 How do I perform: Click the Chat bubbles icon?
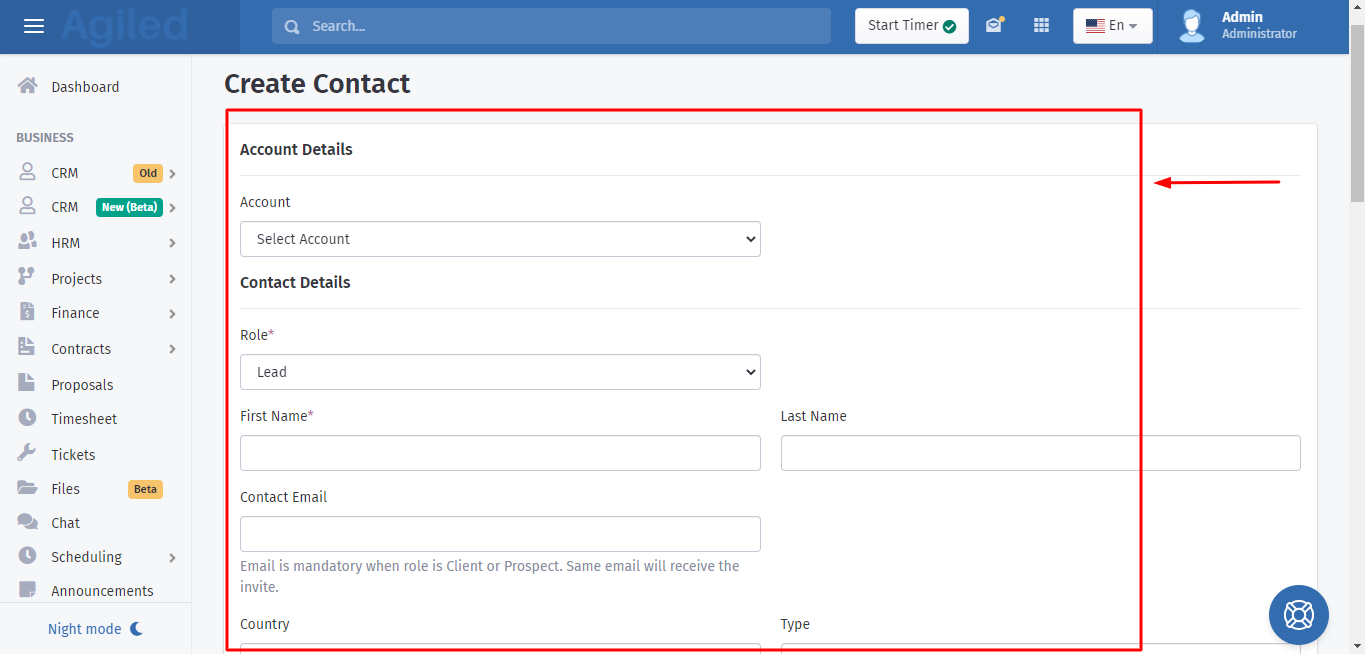[28, 522]
